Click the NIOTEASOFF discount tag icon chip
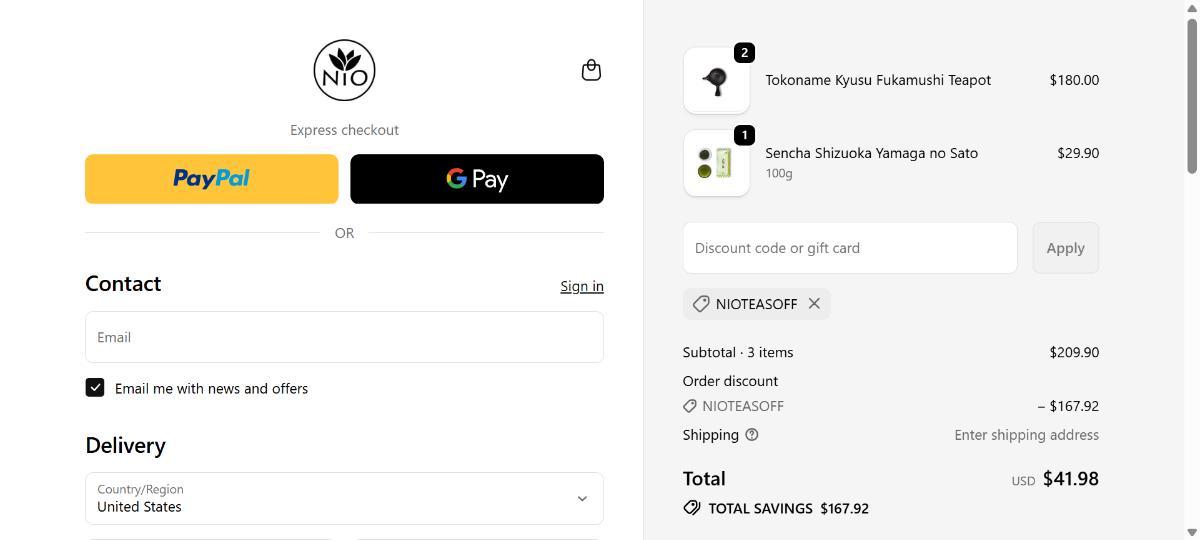This screenshot has height=540, width=1200. coord(701,304)
